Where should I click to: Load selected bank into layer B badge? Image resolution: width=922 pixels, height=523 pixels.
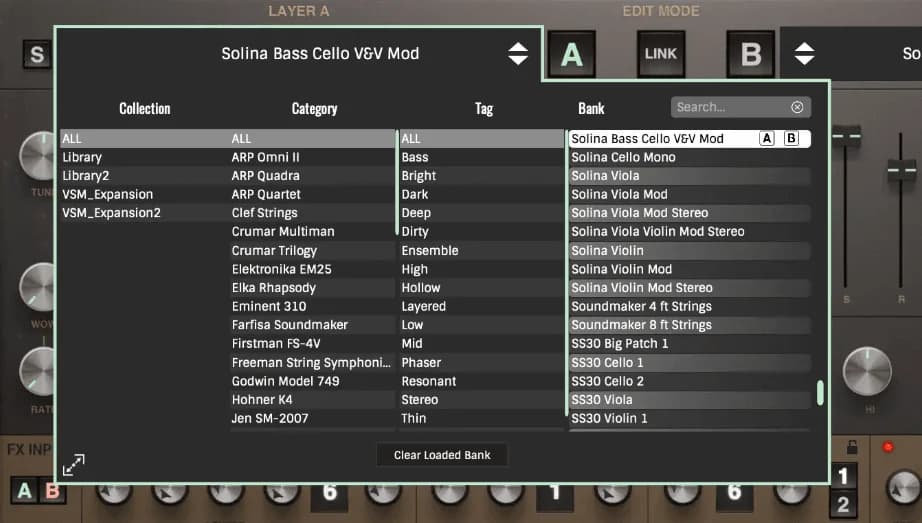(792, 139)
